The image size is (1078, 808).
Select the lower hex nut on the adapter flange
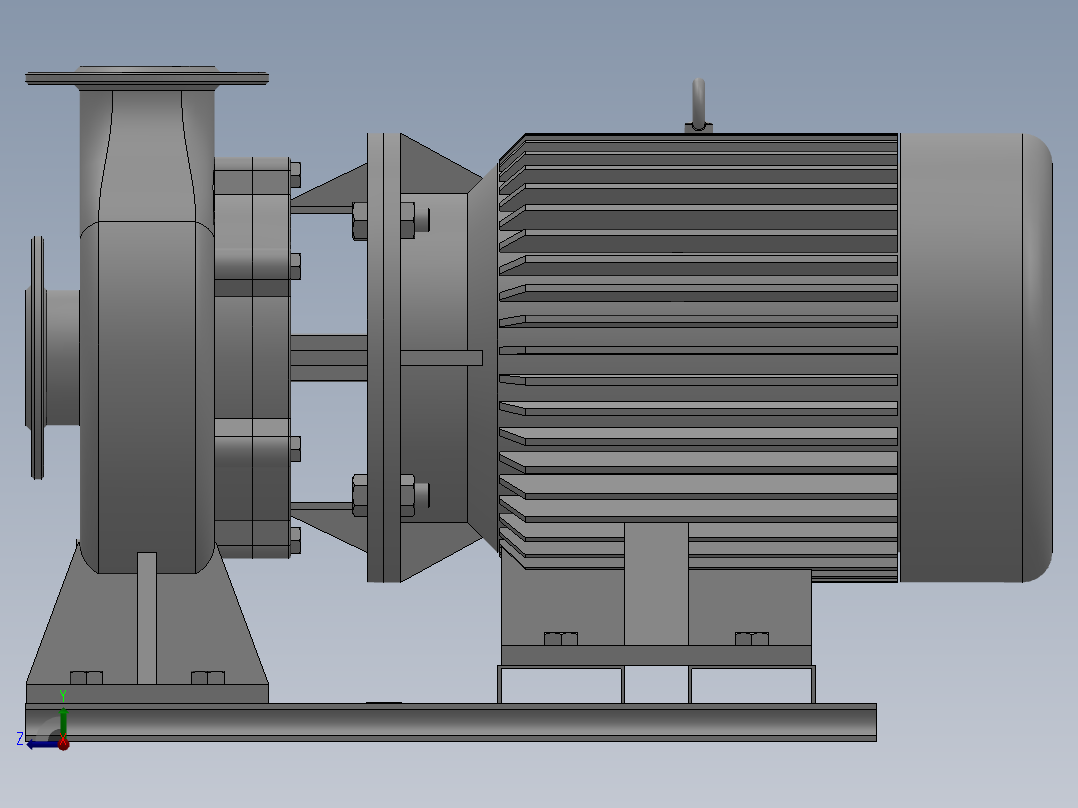click(360, 494)
